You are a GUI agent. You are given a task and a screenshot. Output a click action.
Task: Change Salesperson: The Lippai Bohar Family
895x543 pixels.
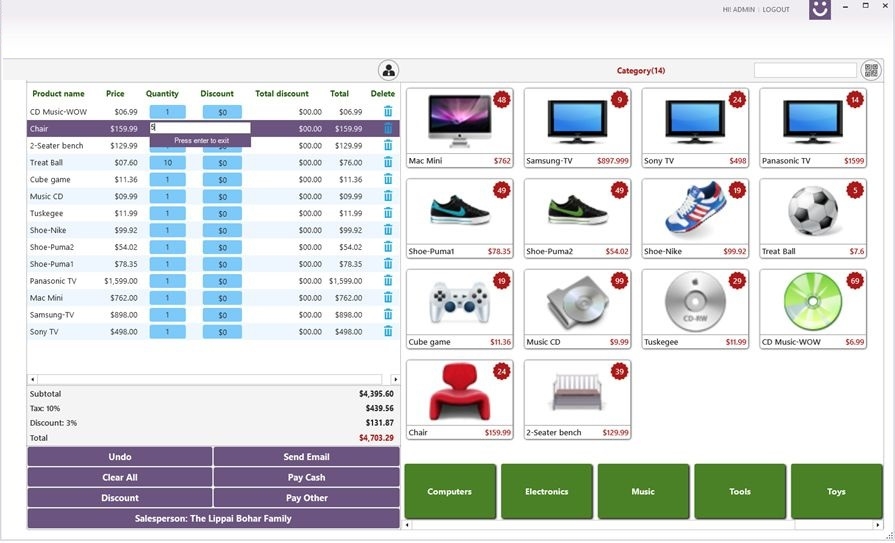pyautogui.click(x=213, y=518)
